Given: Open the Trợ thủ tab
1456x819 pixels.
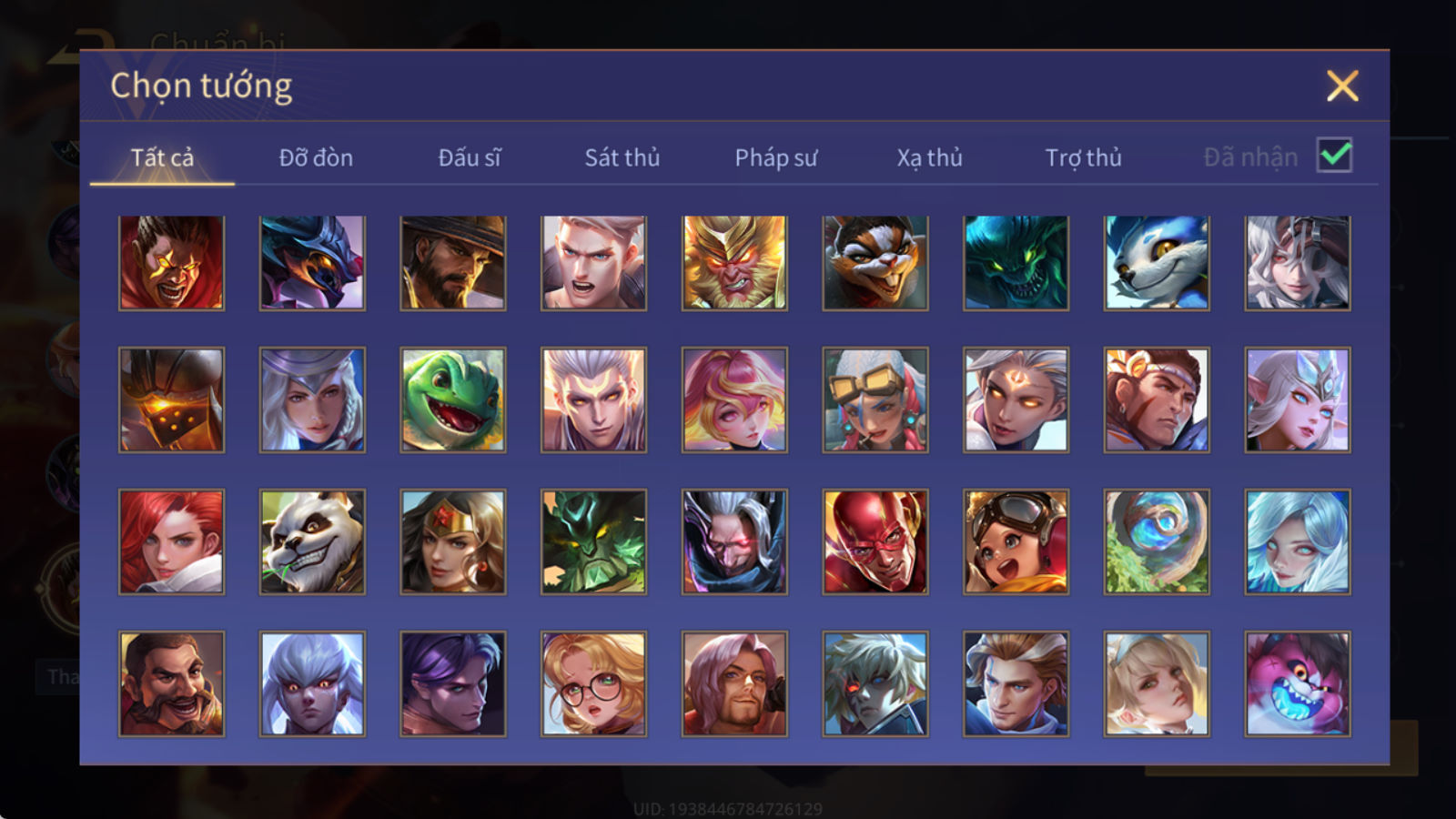Looking at the screenshot, I should pyautogui.click(x=1083, y=157).
